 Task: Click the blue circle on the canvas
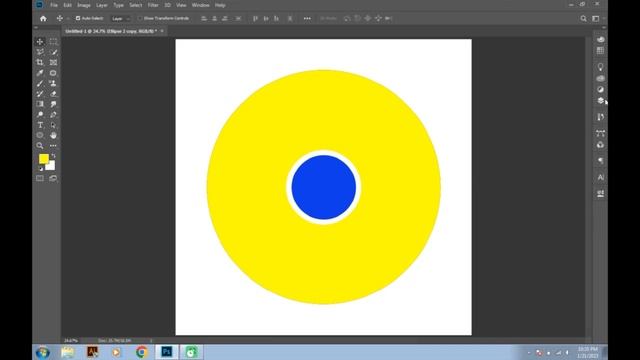324,187
